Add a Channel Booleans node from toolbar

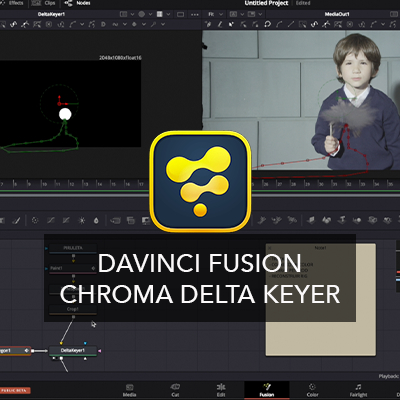[x=131, y=220]
